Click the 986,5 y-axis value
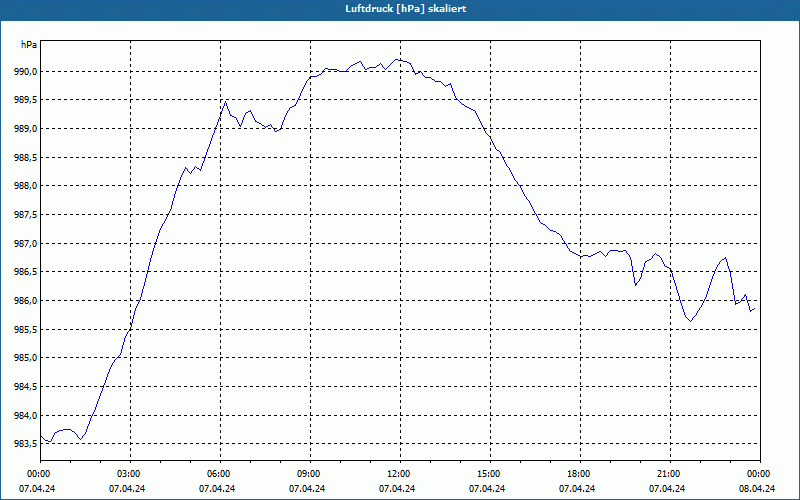The height and width of the screenshot is (500, 800). [26, 272]
